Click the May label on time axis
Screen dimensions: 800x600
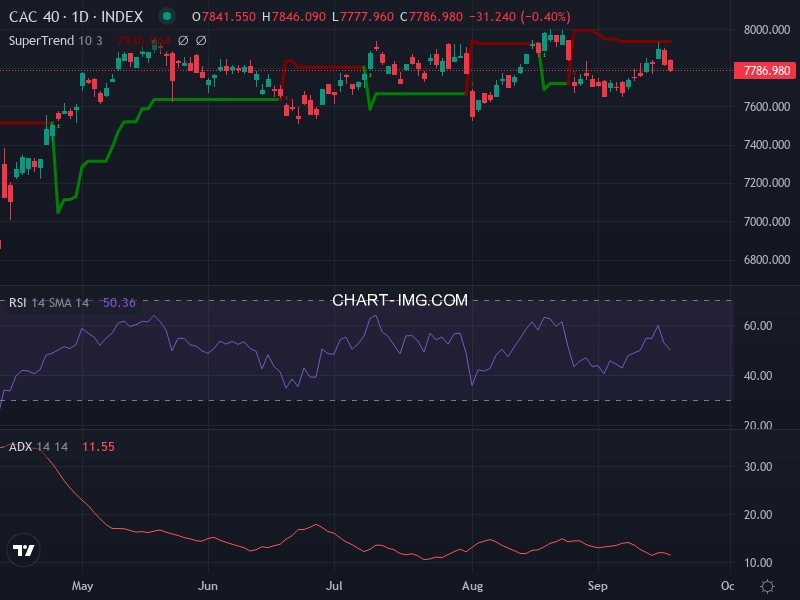[83, 584]
